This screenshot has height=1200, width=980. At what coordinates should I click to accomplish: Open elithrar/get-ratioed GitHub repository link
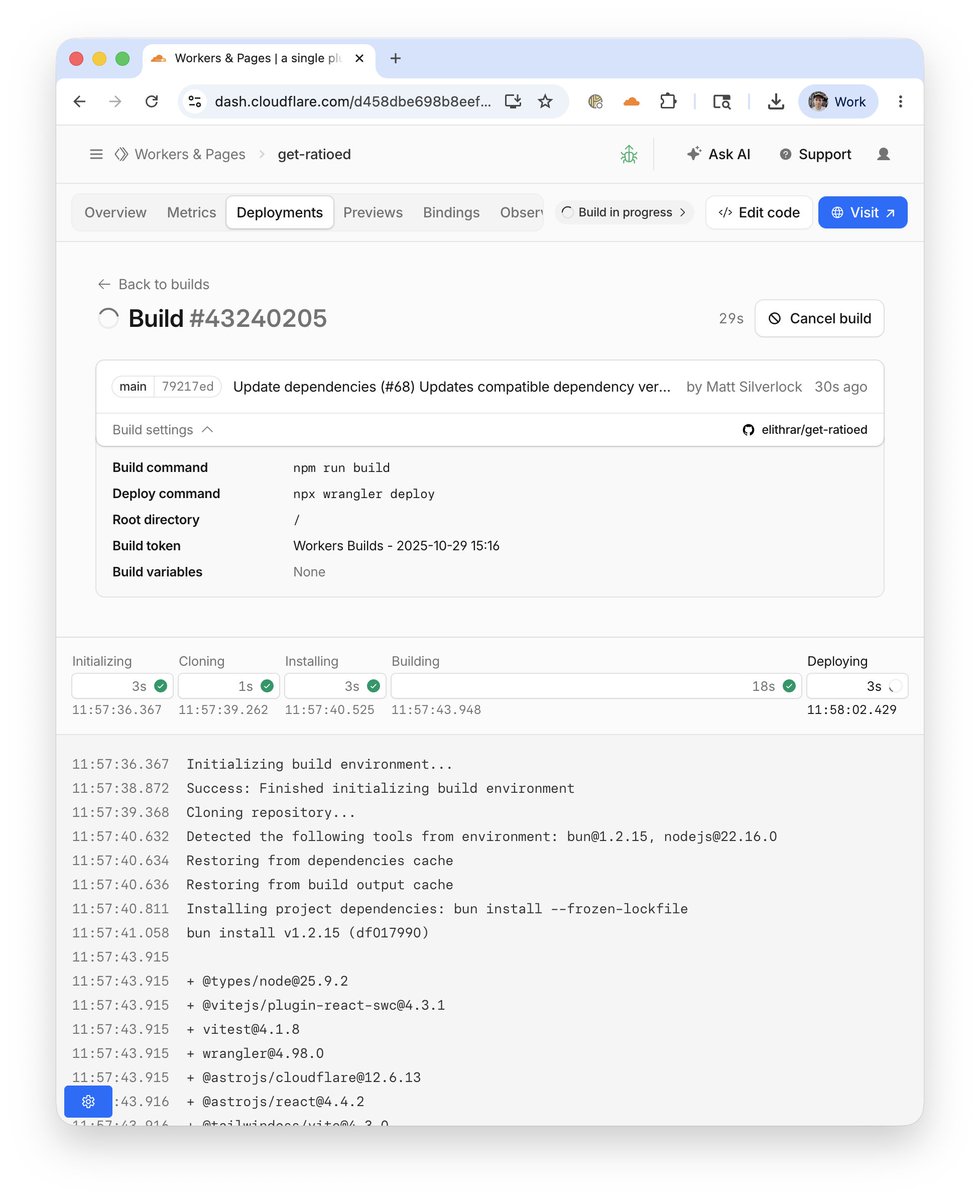coord(805,430)
